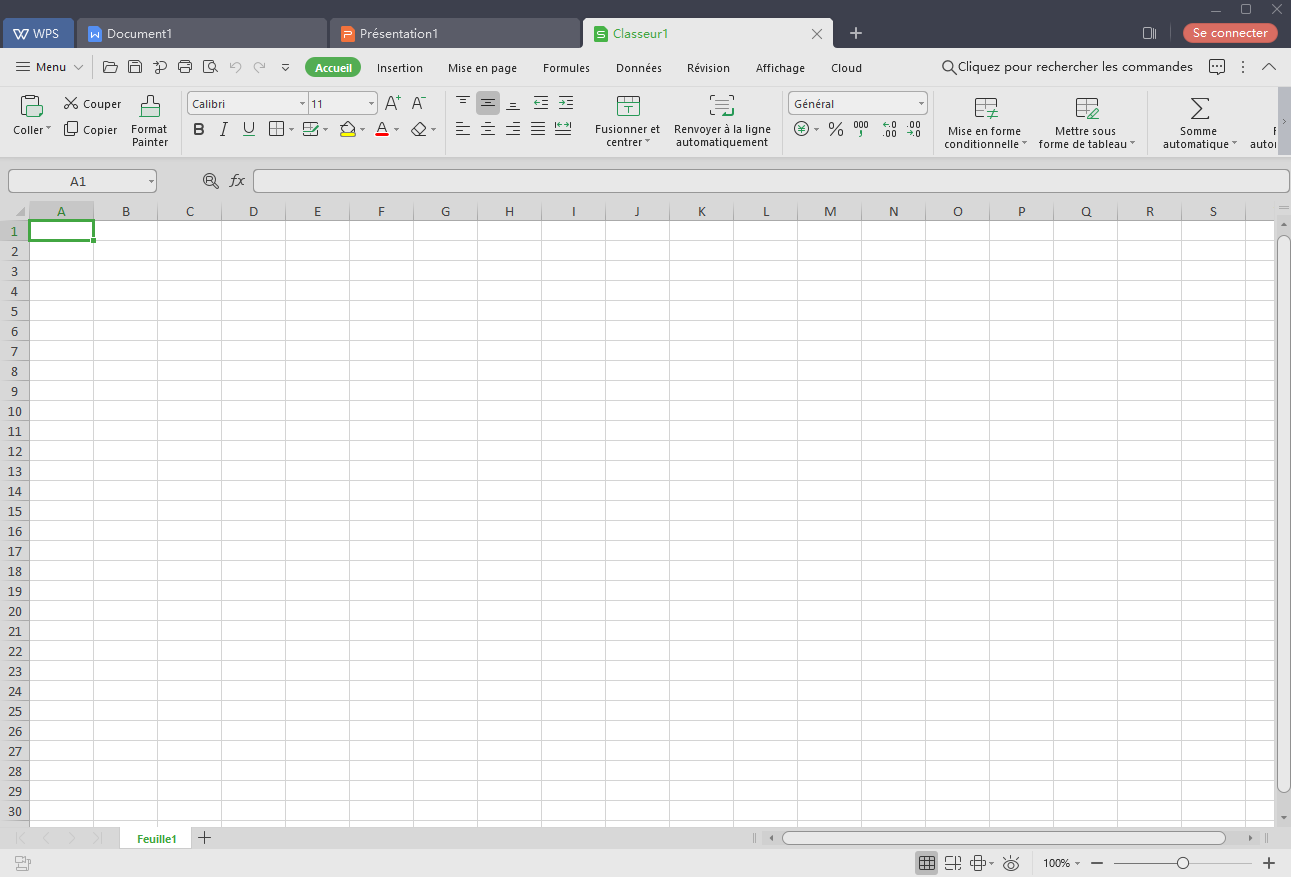Image resolution: width=1291 pixels, height=877 pixels.
Task: Open the print preview icon
Action: (x=210, y=67)
